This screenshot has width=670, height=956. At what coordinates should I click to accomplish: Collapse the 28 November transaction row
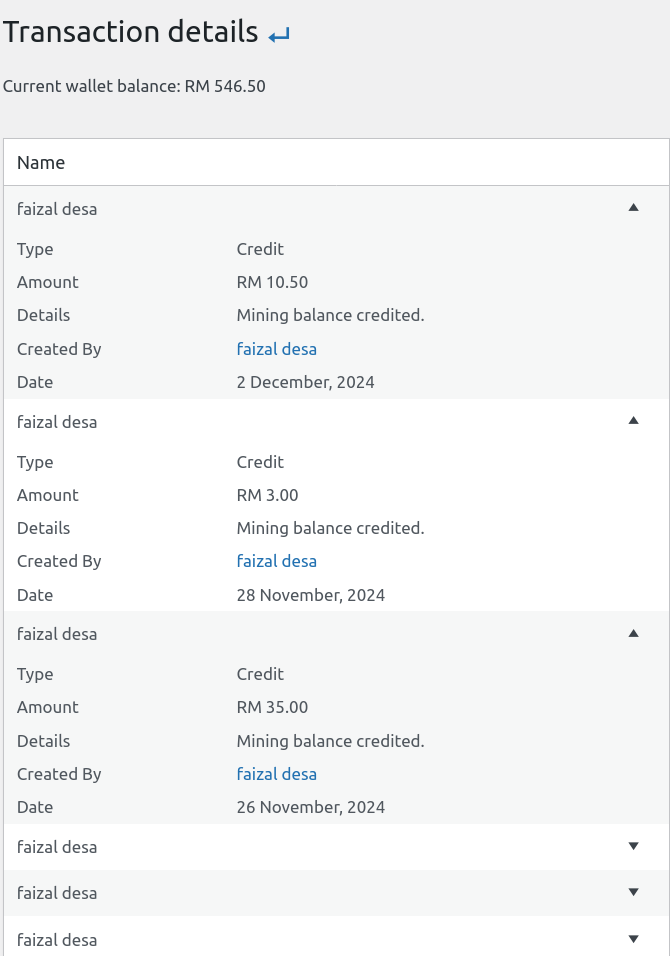click(632, 421)
